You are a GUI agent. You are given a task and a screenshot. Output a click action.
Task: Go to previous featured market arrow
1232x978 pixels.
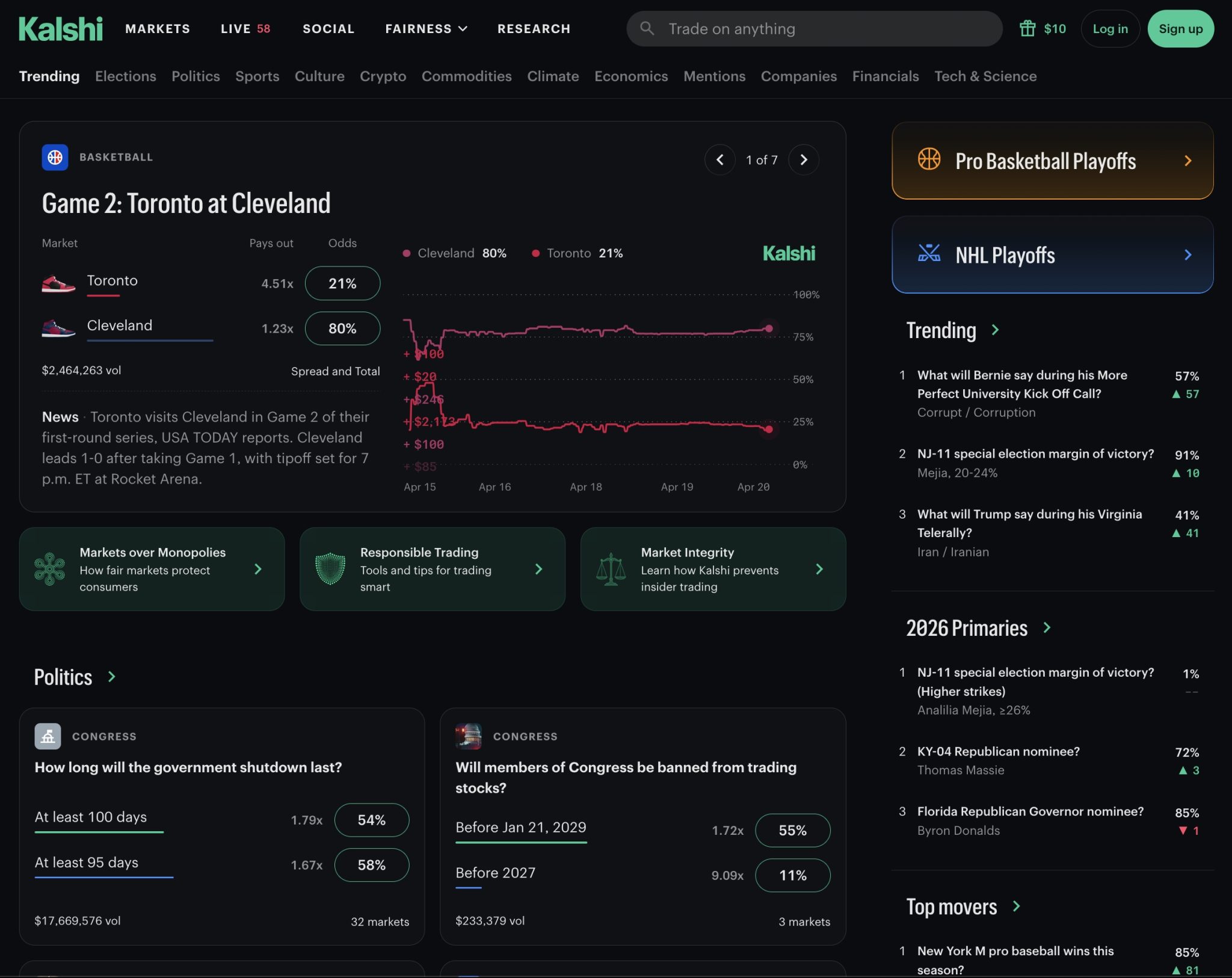click(x=719, y=159)
